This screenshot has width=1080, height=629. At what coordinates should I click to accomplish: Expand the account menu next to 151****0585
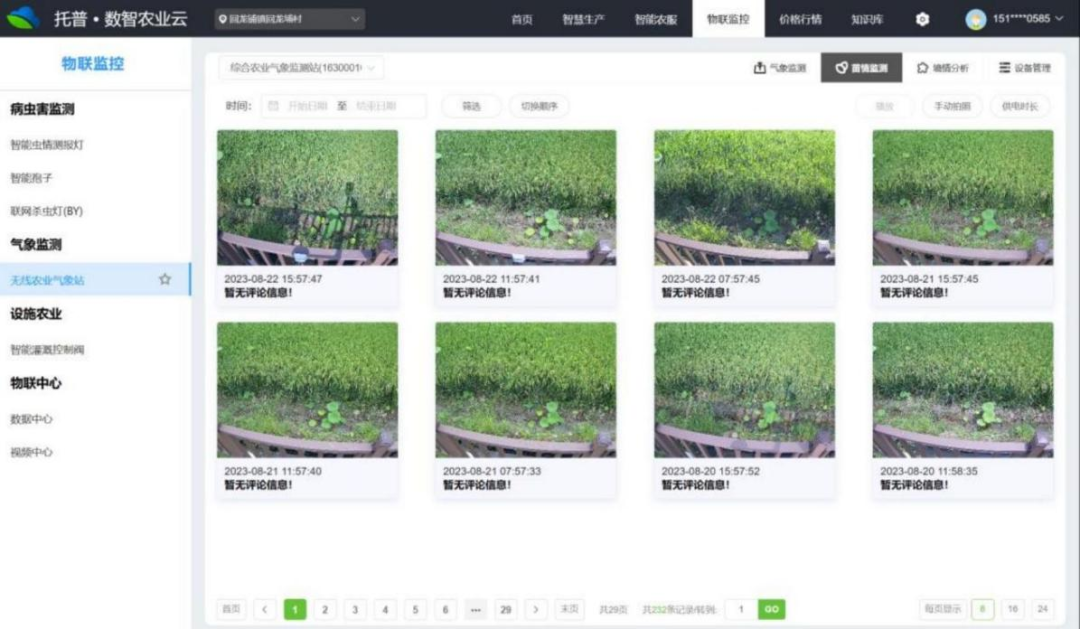coord(1060,19)
